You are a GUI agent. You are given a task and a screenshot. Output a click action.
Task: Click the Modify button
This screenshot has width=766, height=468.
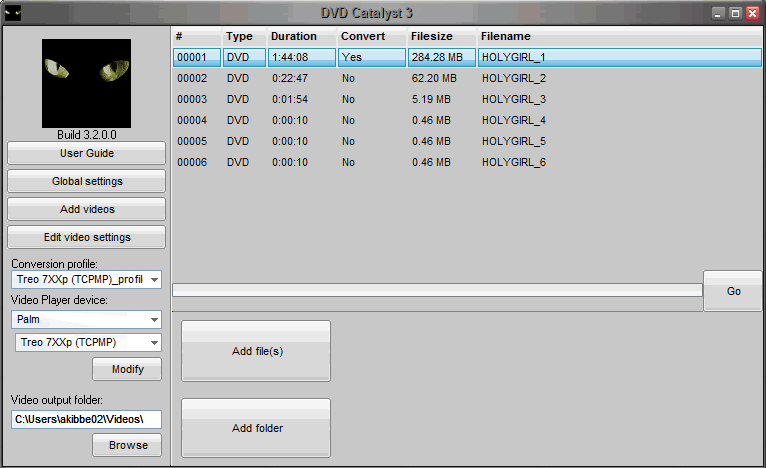[x=127, y=370]
